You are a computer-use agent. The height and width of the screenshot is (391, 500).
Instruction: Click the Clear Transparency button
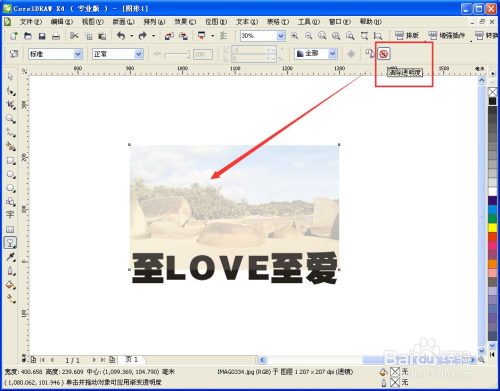coord(384,54)
